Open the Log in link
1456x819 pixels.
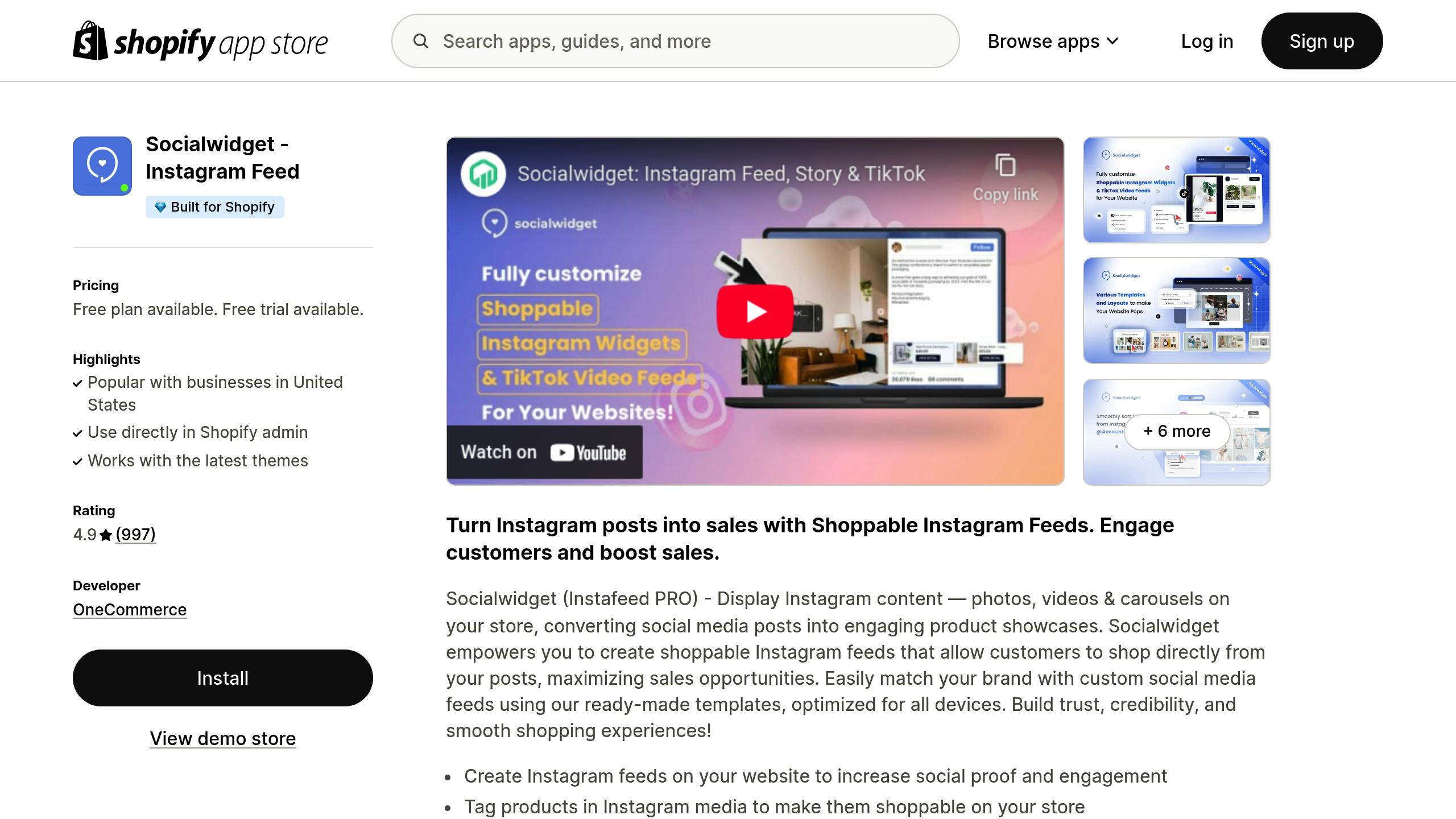point(1207,41)
